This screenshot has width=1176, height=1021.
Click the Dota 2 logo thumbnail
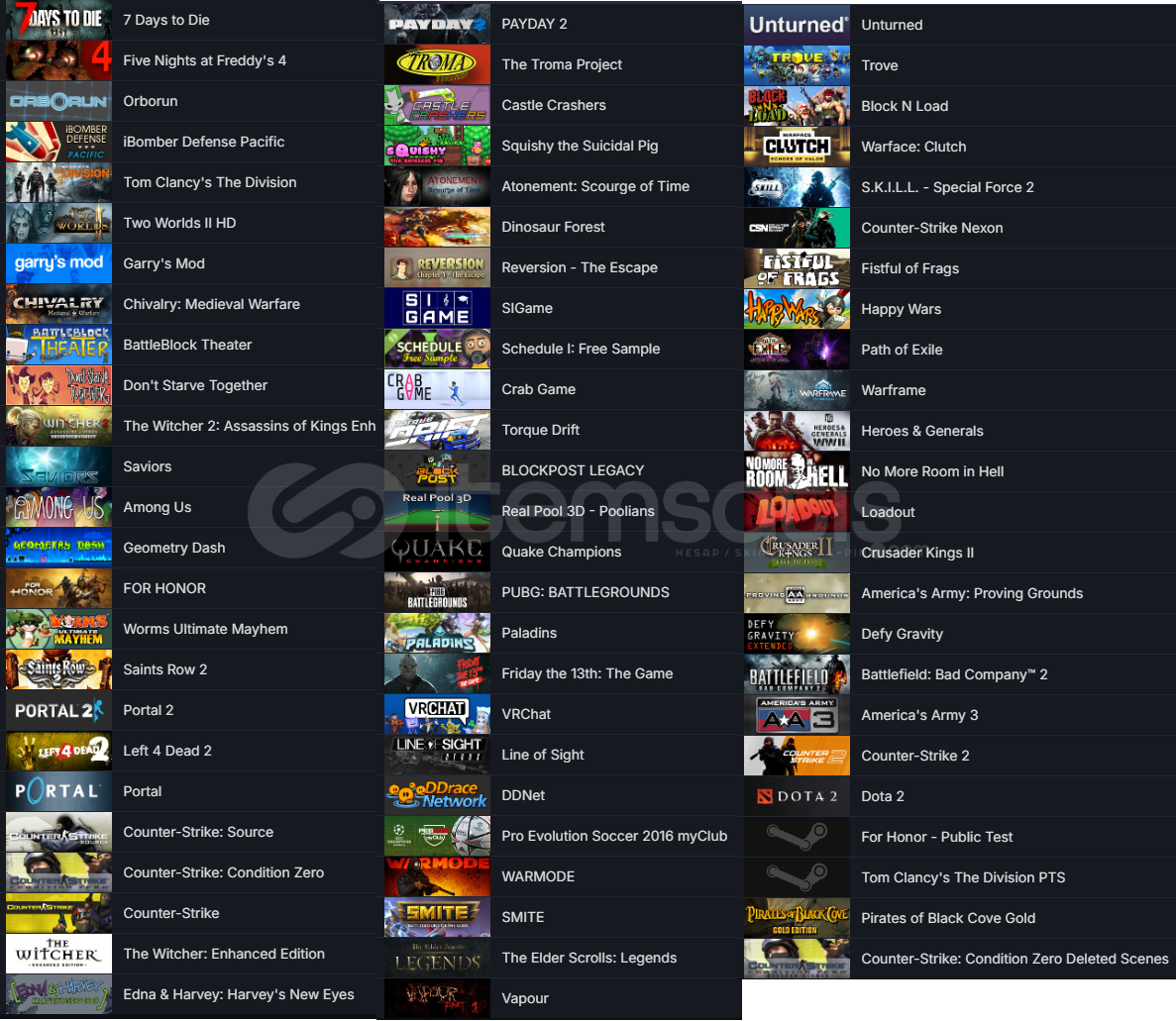[x=798, y=796]
